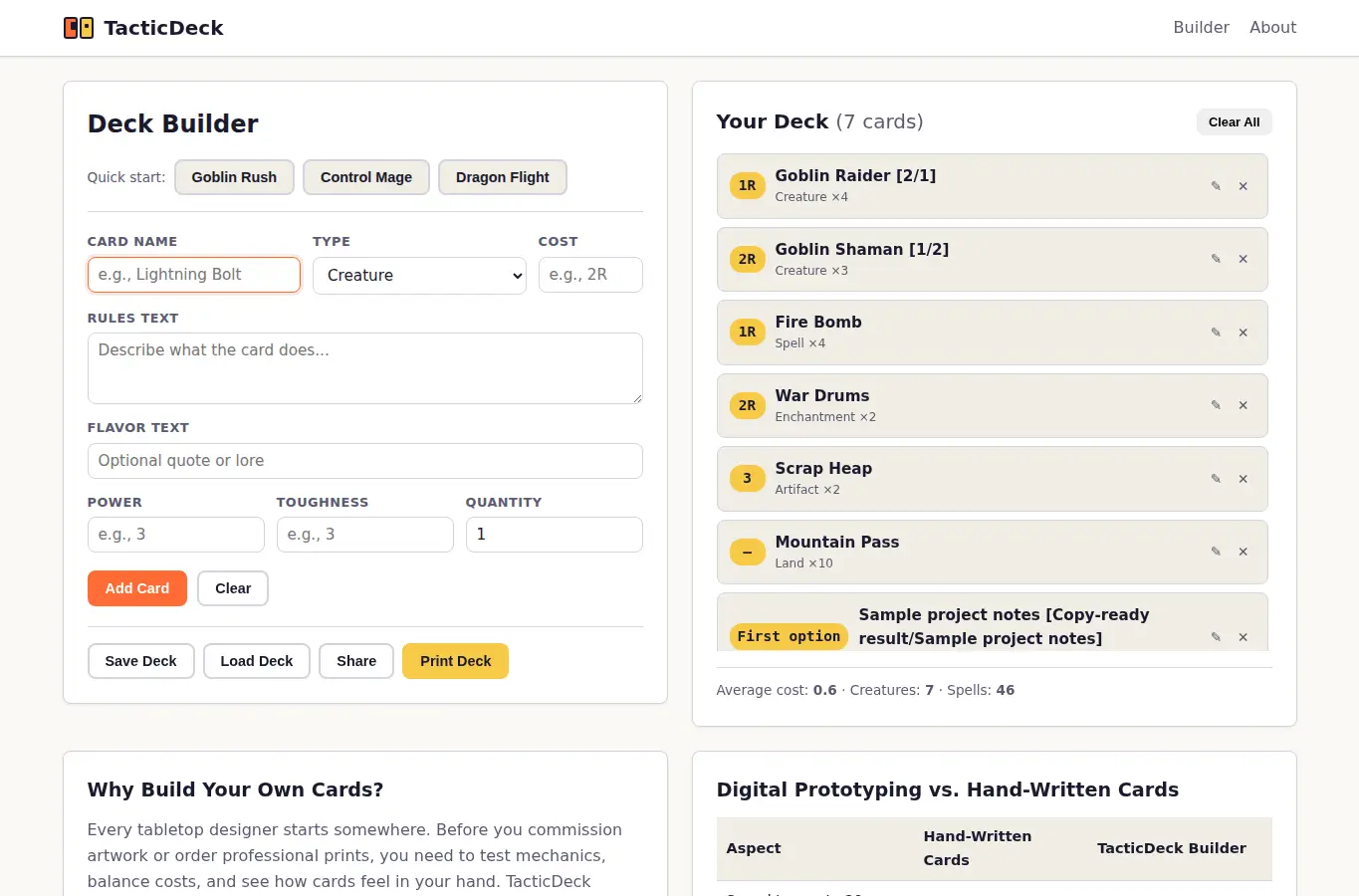Click Save Deck
Image resolution: width=1359 pixels, height=896 pixels.
pyautogui.click(x=140, y=661)
